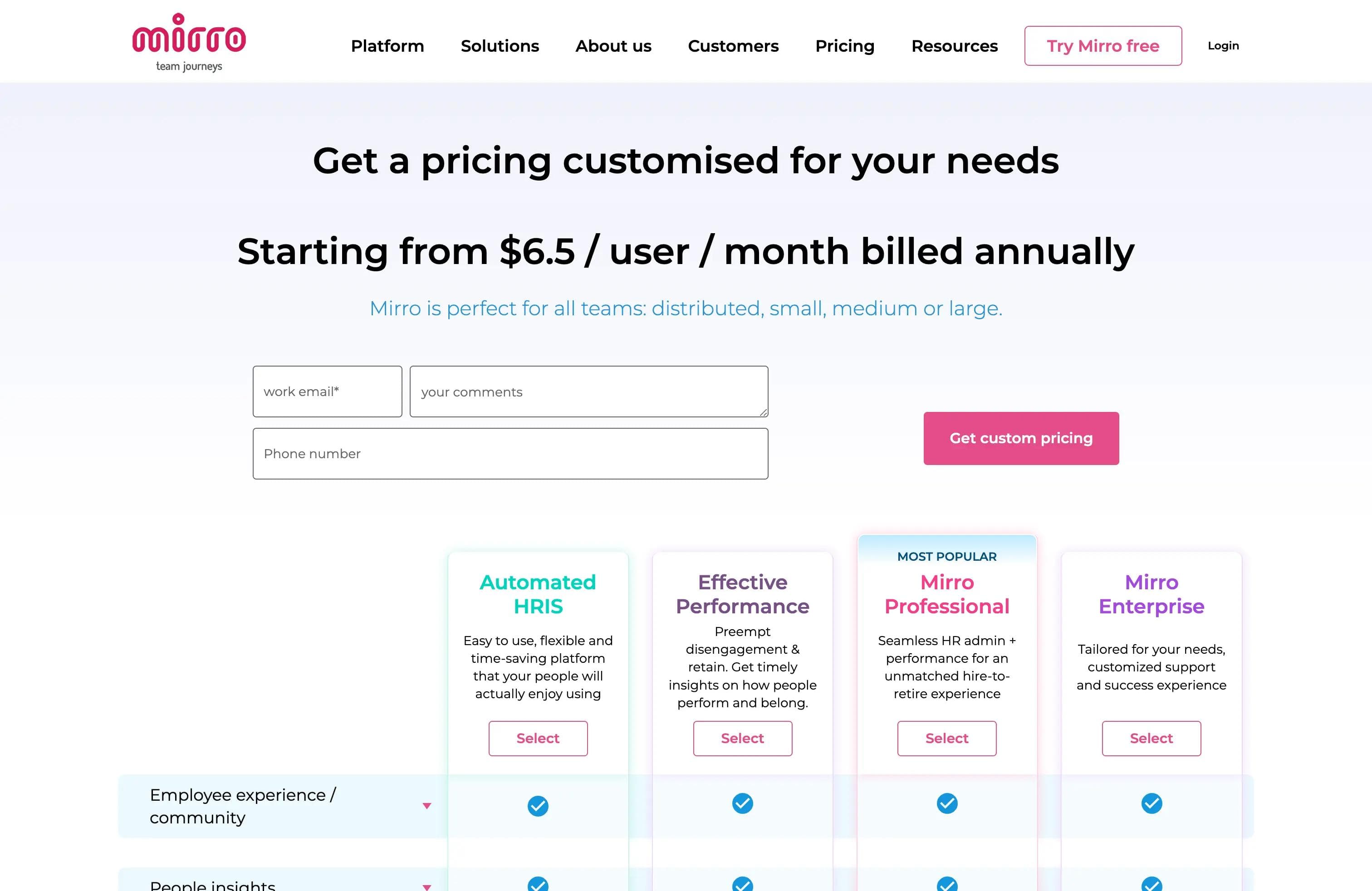The width and height of the screenshot is (1372, 891).
Task: Click the work email input field
Action: pos(327,392)
